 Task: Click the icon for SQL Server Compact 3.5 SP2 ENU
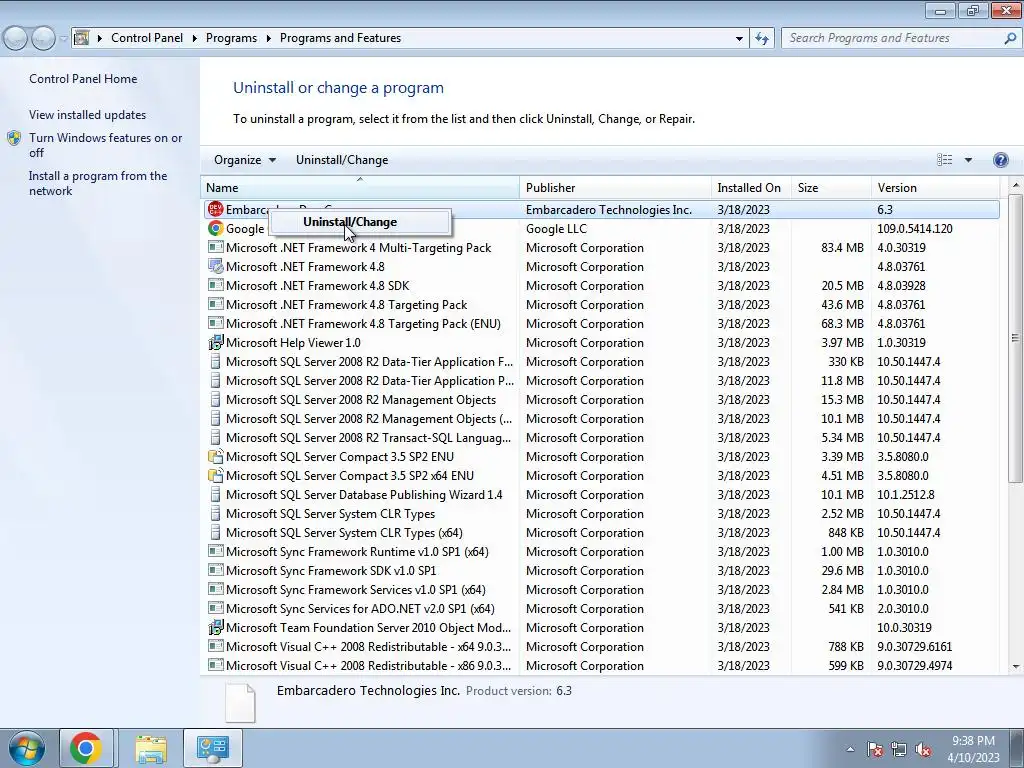(215, 456)
